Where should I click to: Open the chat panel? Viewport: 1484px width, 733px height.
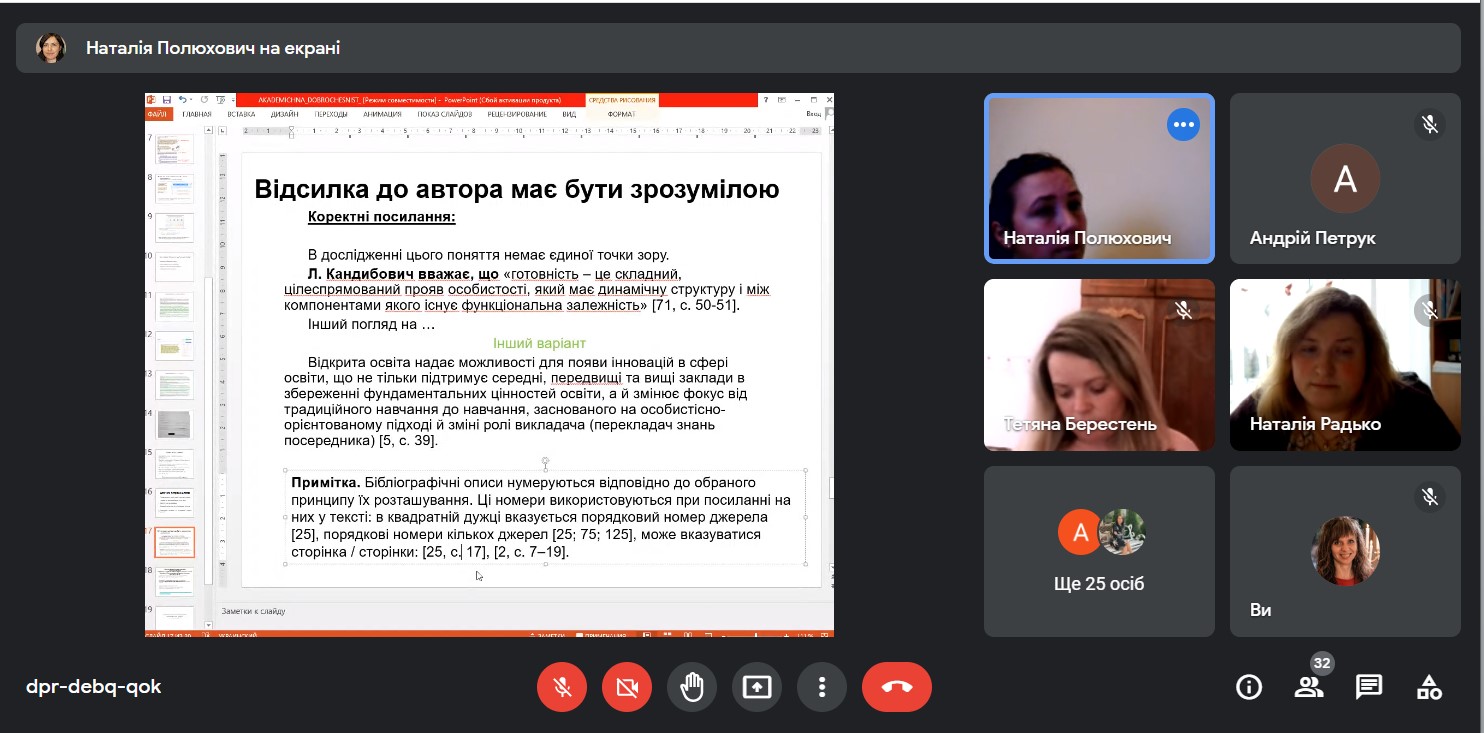coord(1369,687)
